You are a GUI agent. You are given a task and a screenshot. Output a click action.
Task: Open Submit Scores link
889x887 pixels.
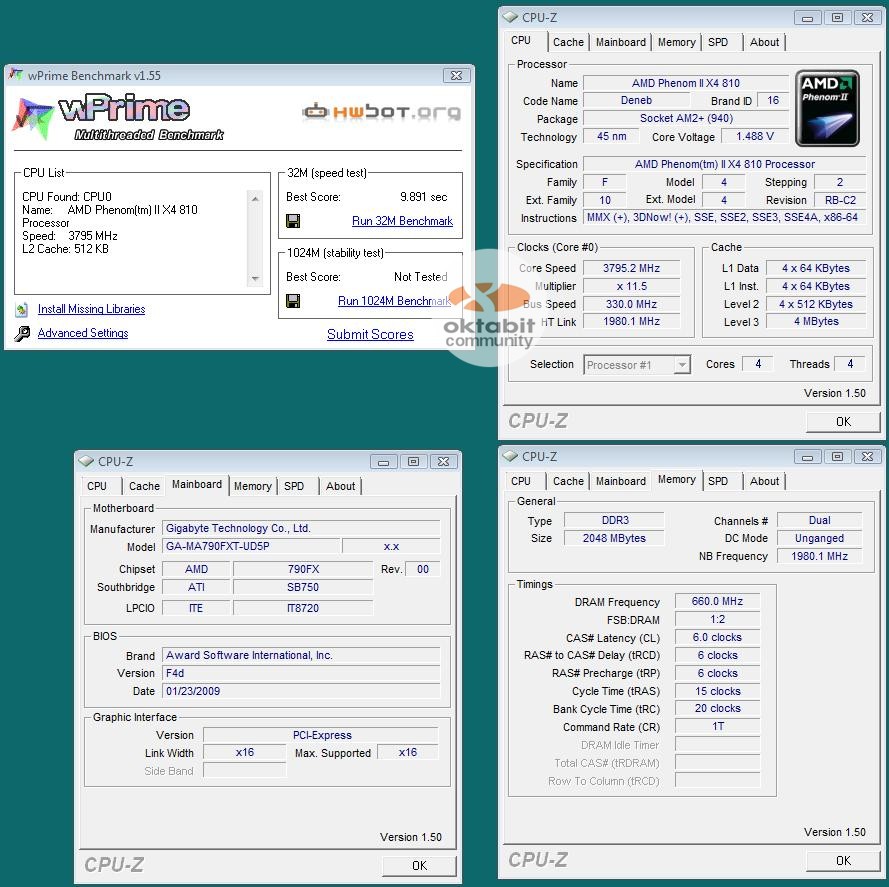click(370, 335)
